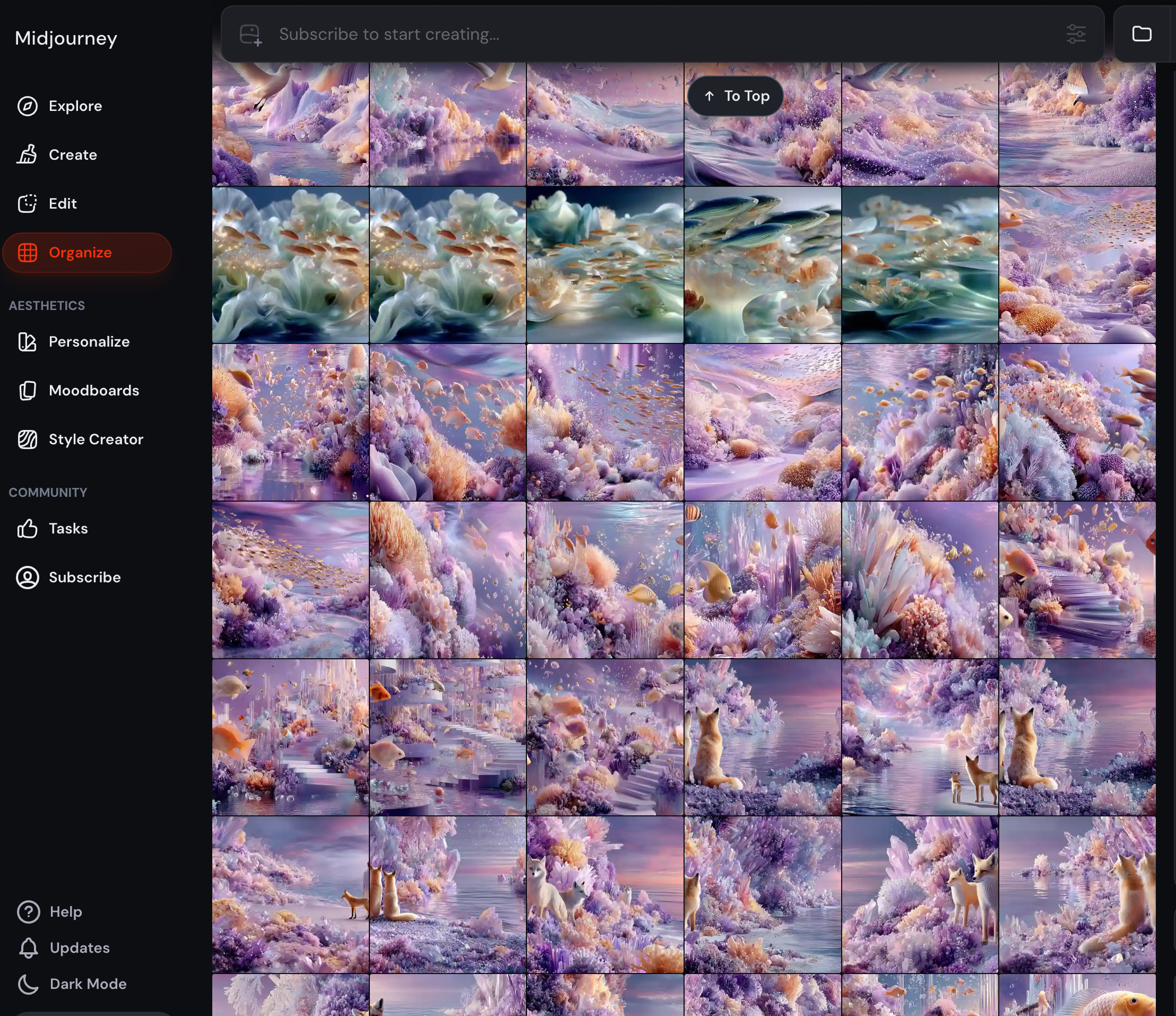Click the Subscribe profile icon
This screenshot has width=1176, height=1016.
coord(27,577)
